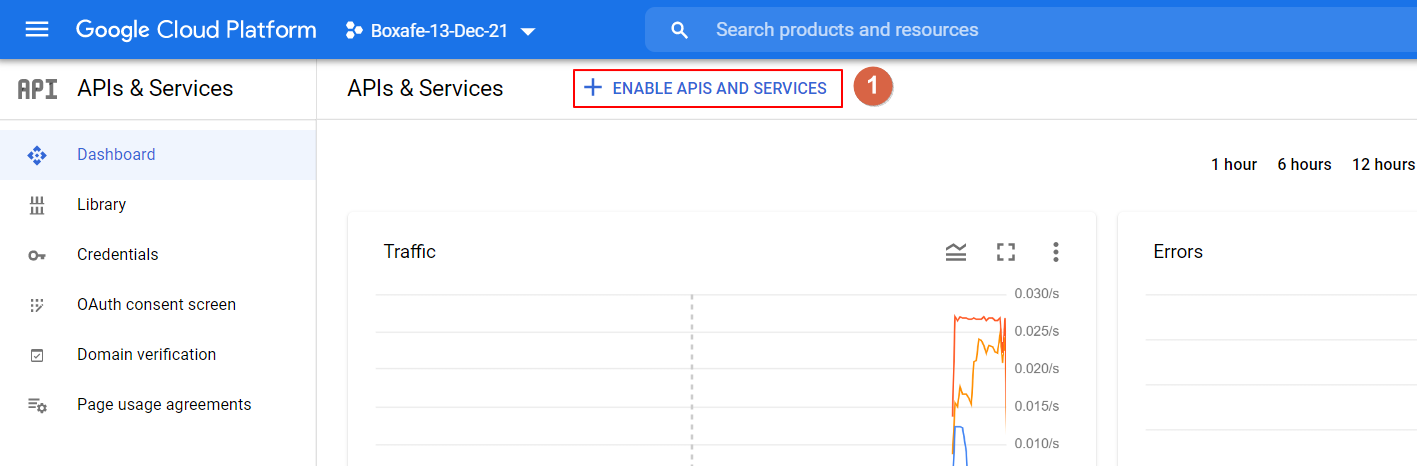Open the hamburger navigation menu

(37, 30)
